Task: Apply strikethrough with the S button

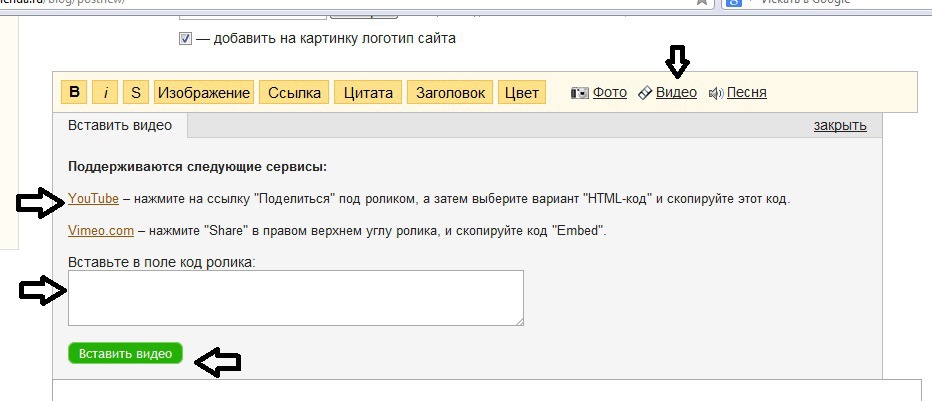Action: pos(136,93)
